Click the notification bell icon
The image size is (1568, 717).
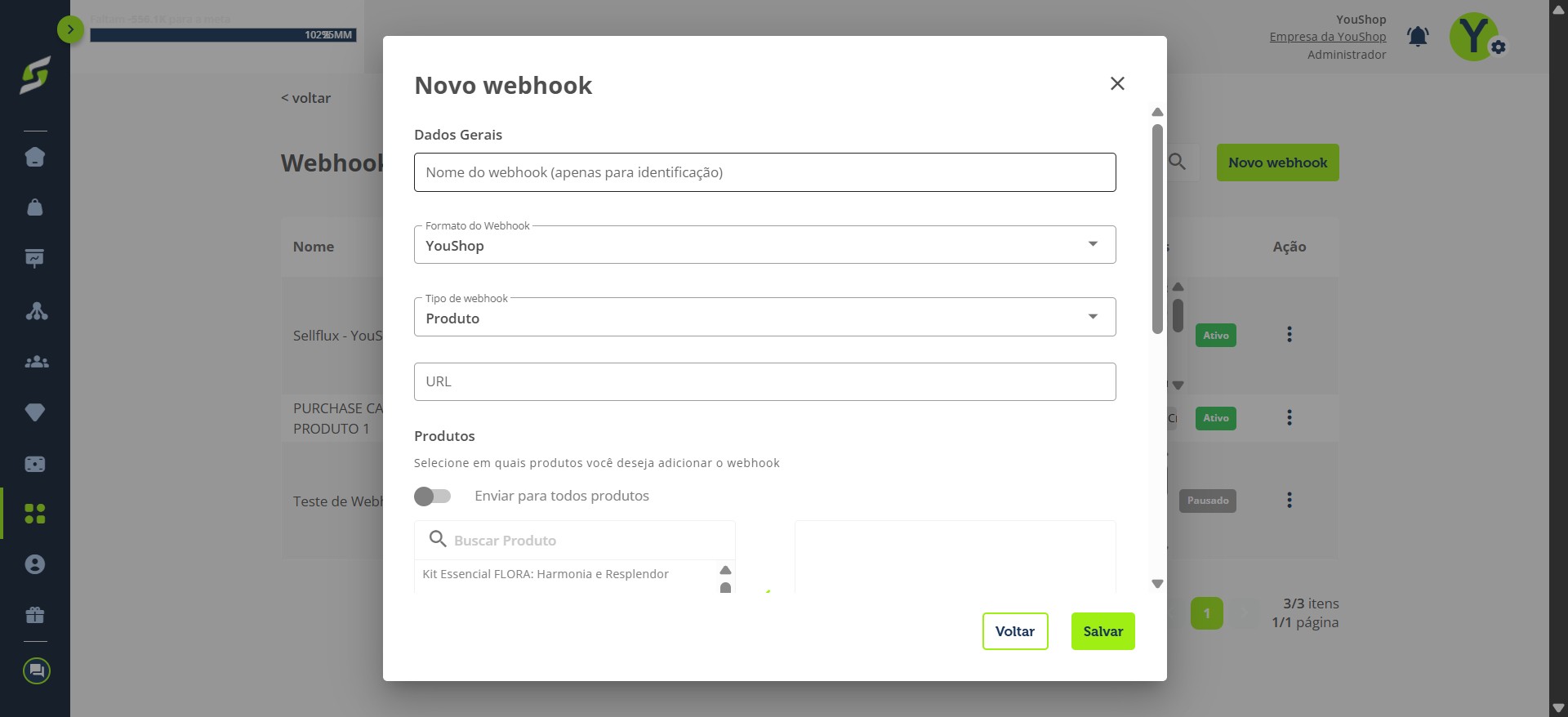1418,36
